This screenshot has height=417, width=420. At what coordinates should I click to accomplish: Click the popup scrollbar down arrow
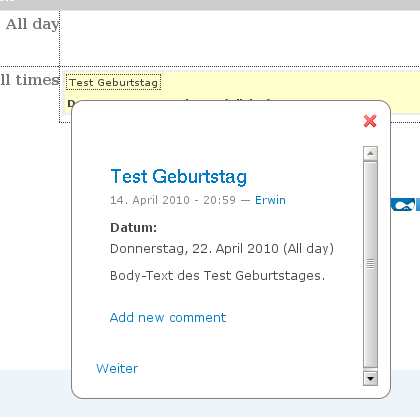370,379
